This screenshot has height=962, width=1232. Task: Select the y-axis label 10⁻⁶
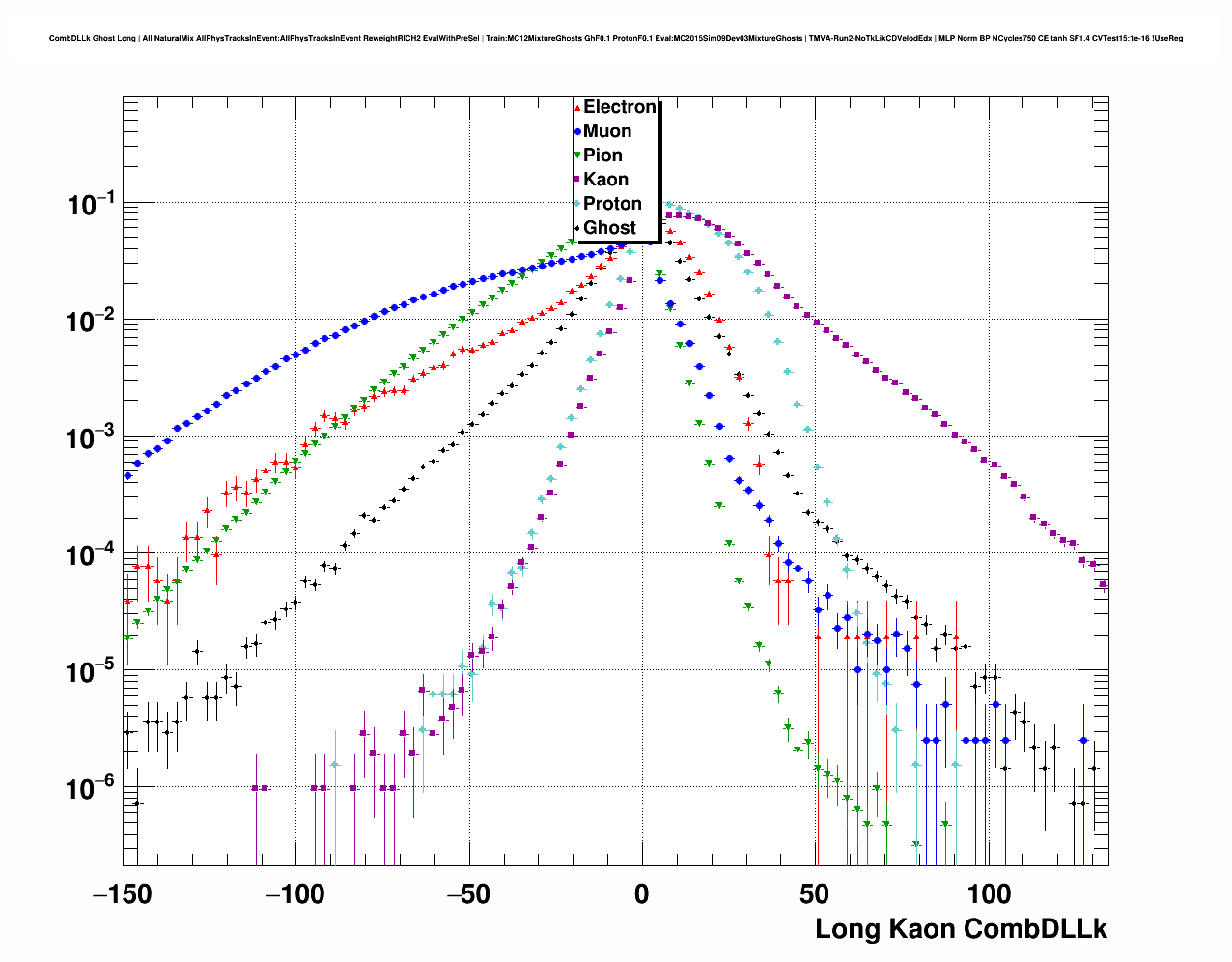tap(91, 789)
